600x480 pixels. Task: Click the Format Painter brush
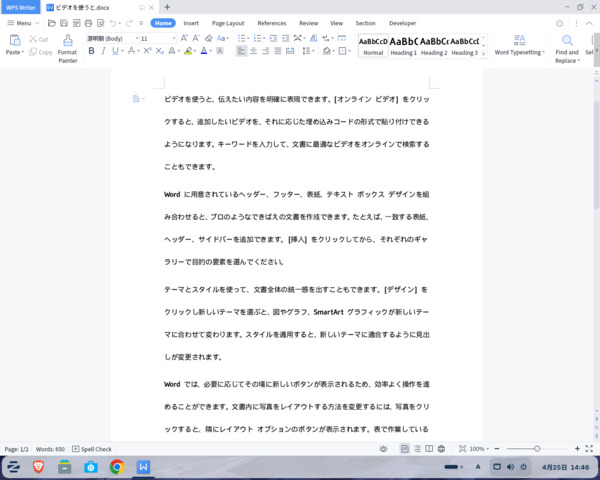tap(68, 40)
